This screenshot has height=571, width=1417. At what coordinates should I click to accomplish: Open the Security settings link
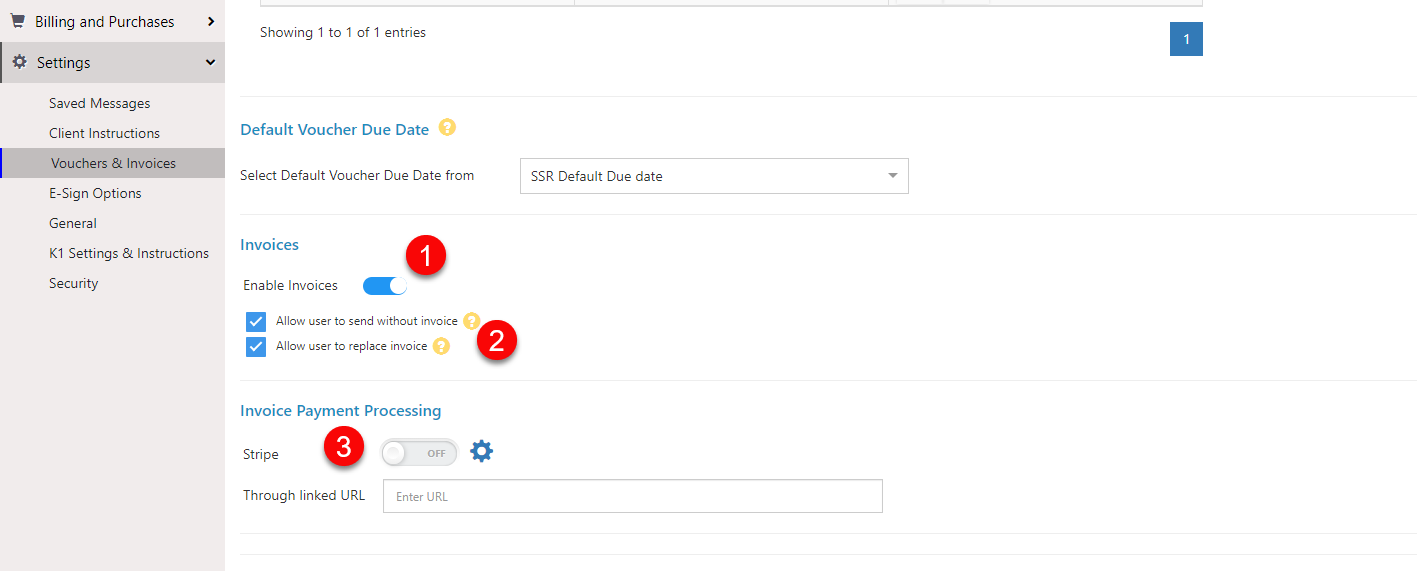coord(74,283)
